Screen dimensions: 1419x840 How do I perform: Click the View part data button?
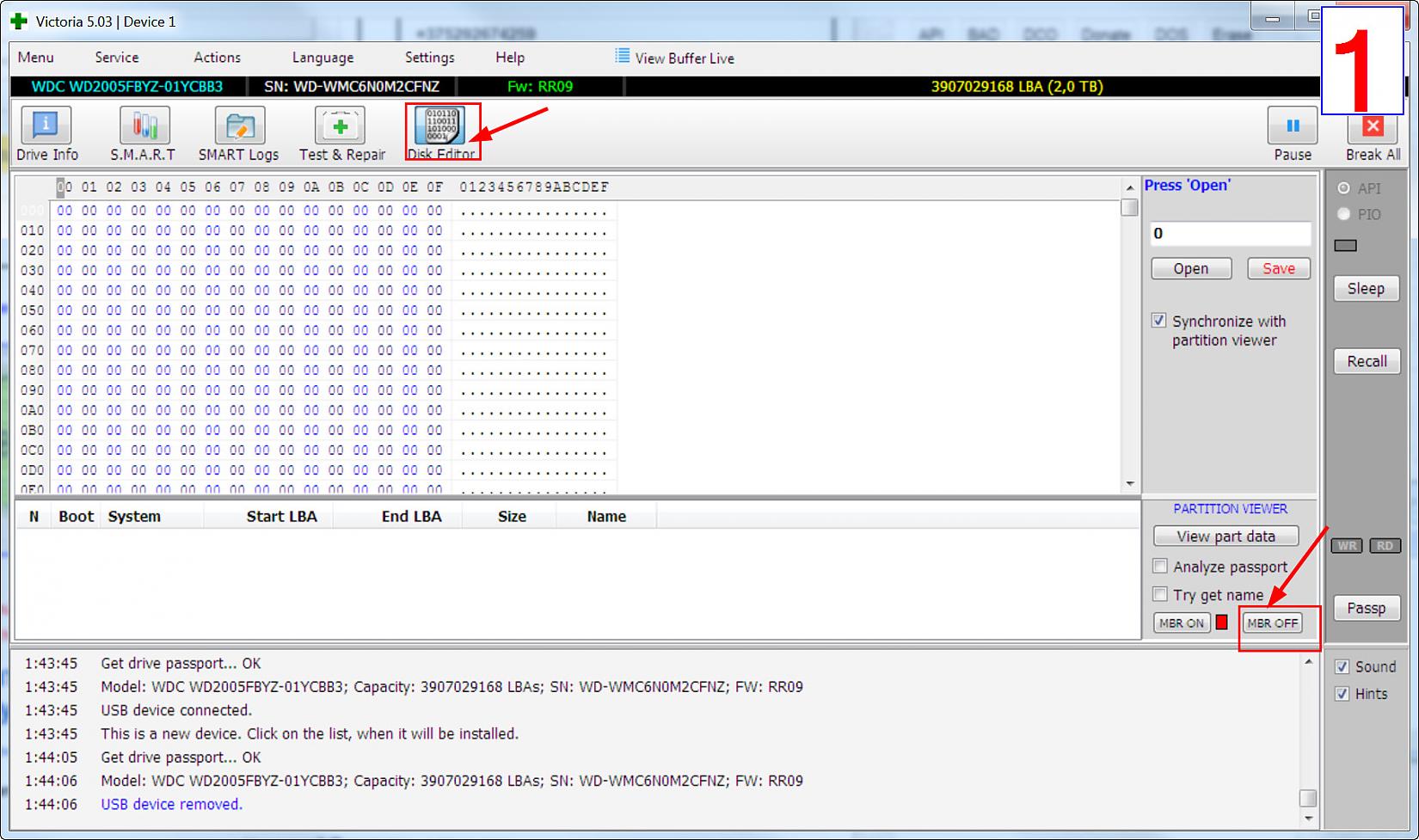coord(1226,536)
